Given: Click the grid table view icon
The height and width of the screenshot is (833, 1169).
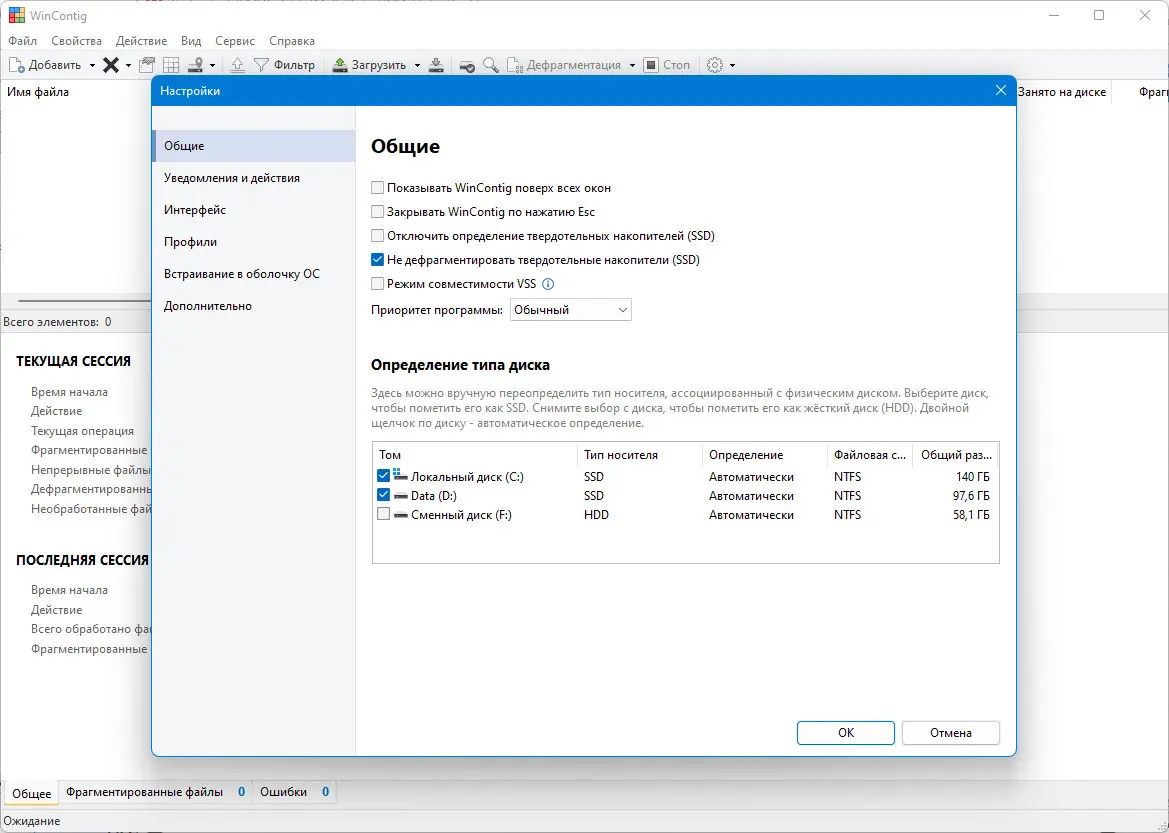Looking at the screenshot, I should (x=171, y=65).
